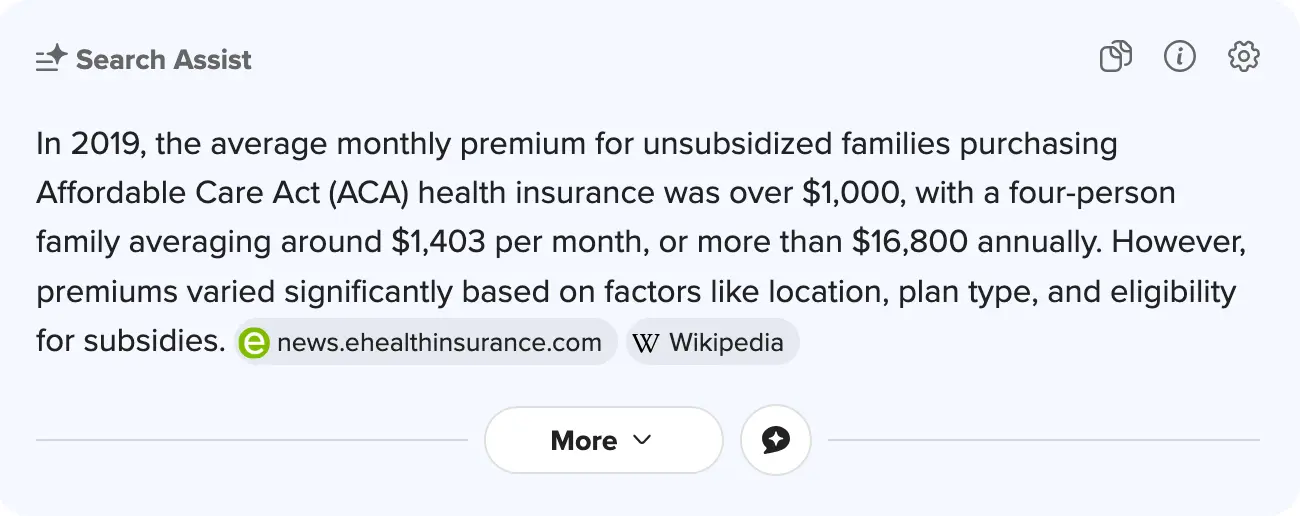Open the news.ehealthinsurance.com source
The width and height of the screenshot is (1300, 516).
(x=439, y=343)
